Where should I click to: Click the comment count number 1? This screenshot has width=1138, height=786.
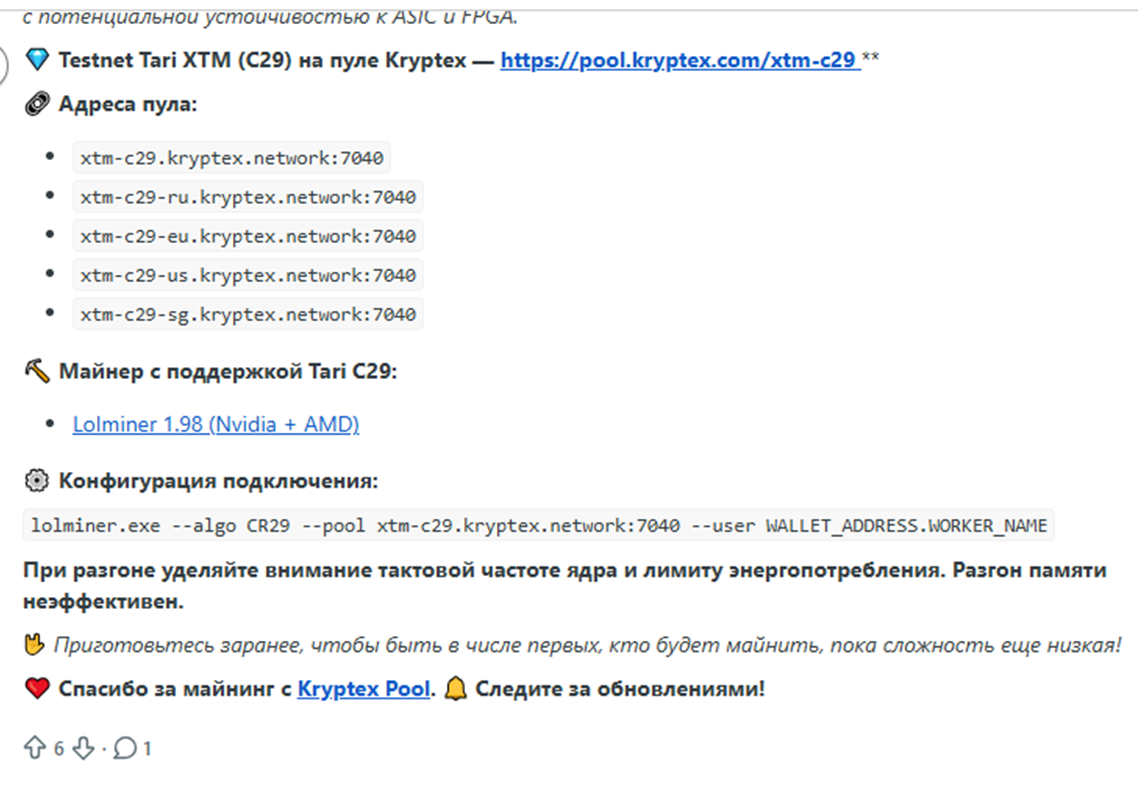147,748
